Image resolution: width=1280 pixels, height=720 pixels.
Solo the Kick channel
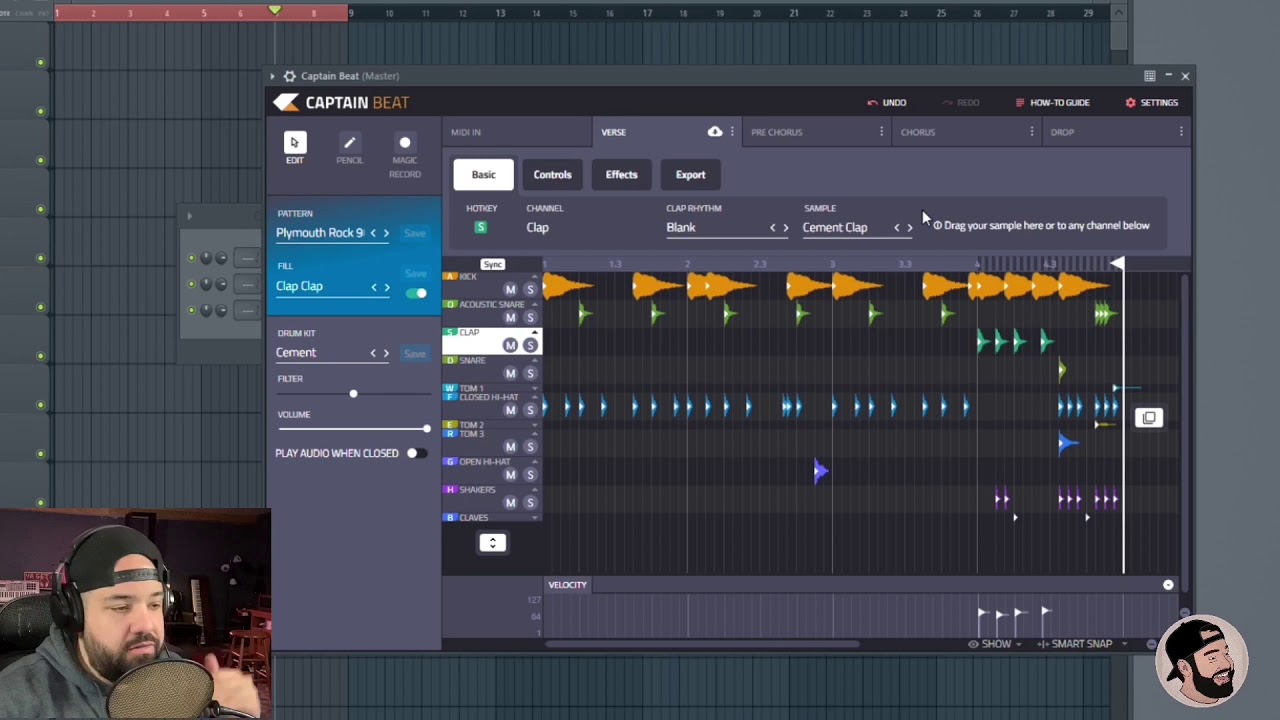(530, 289)
